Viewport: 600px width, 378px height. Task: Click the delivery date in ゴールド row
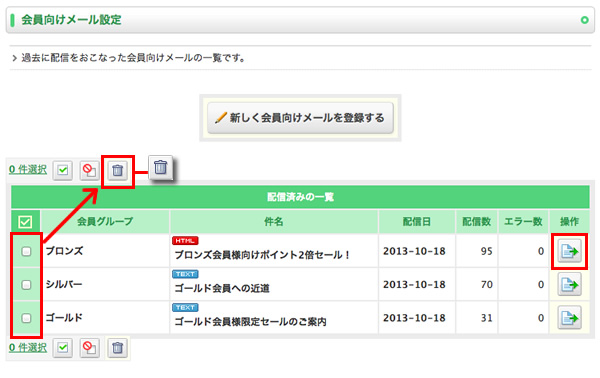pos(414,318)
